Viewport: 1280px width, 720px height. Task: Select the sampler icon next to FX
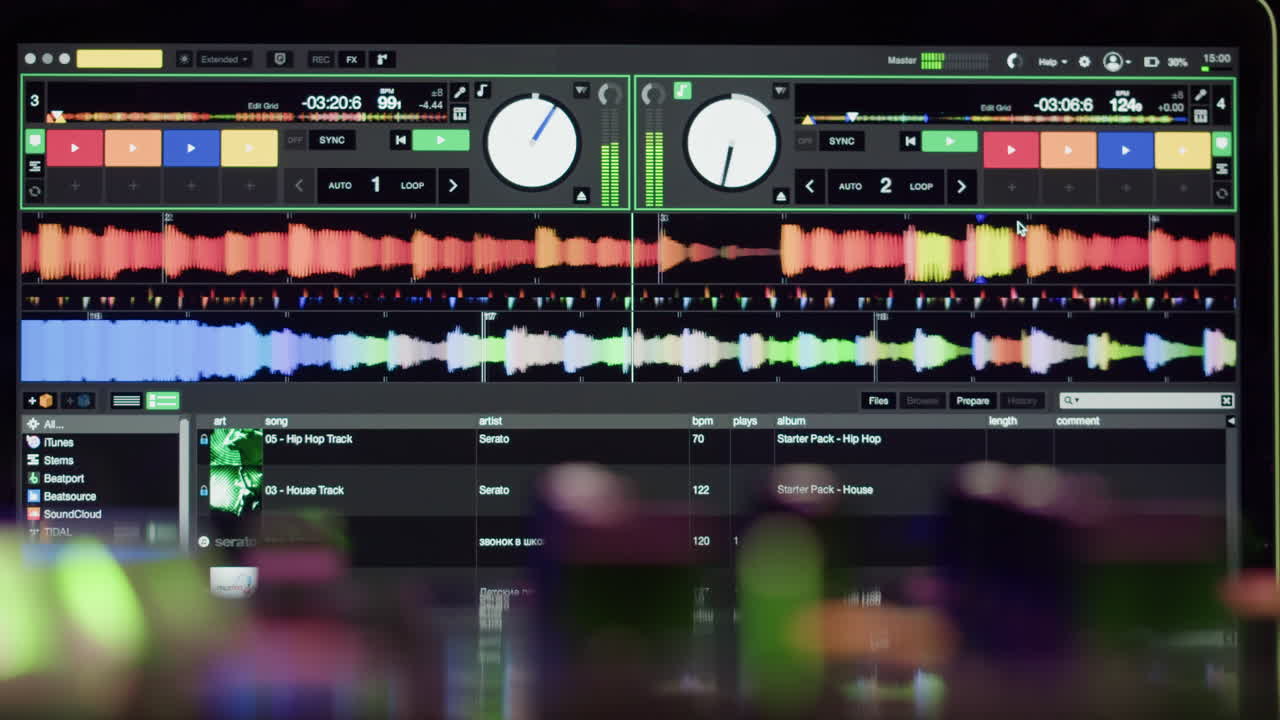(x=381, y=59)
